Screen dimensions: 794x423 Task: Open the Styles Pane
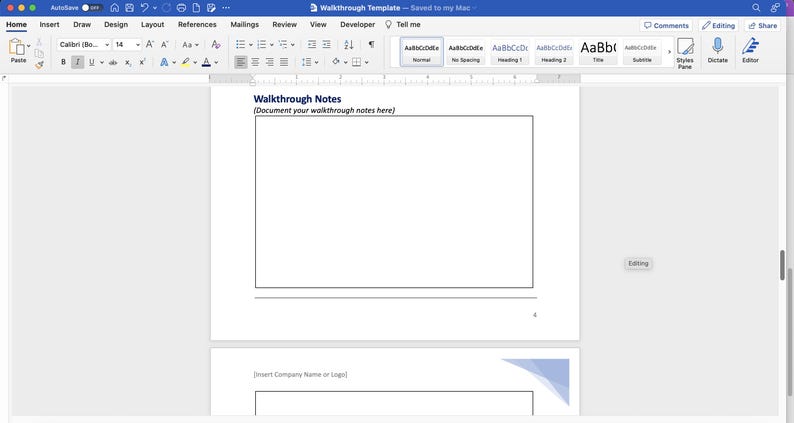pyautogui.click(x=685, y=53)
